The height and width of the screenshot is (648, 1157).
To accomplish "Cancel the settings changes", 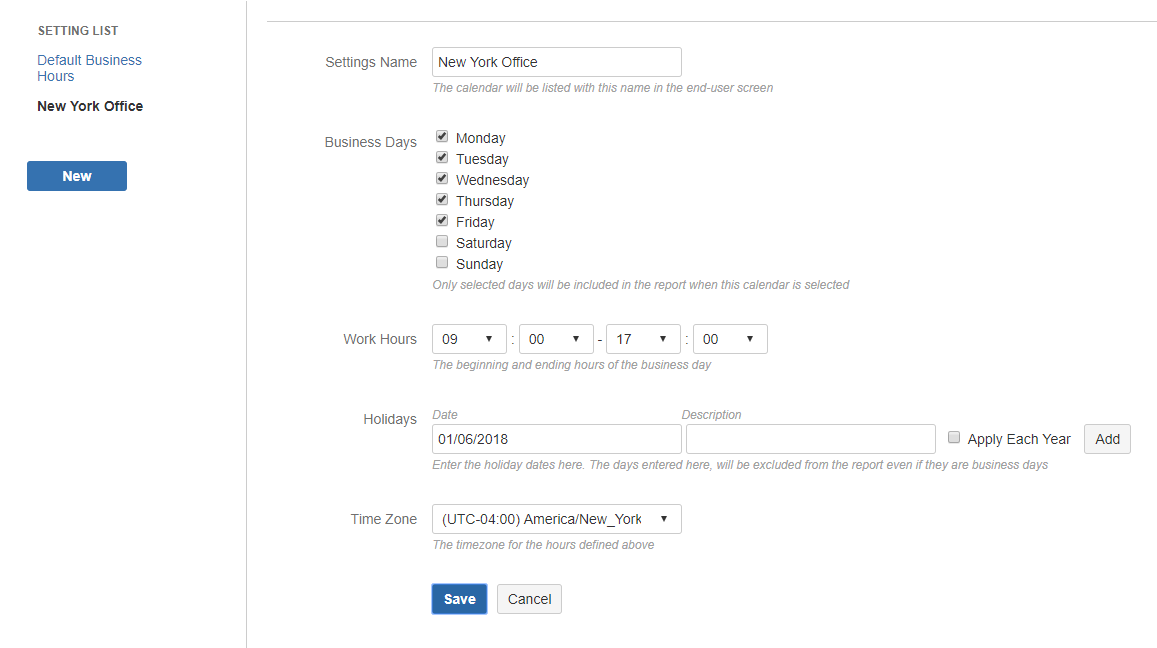I will click(x=529, y=599).
